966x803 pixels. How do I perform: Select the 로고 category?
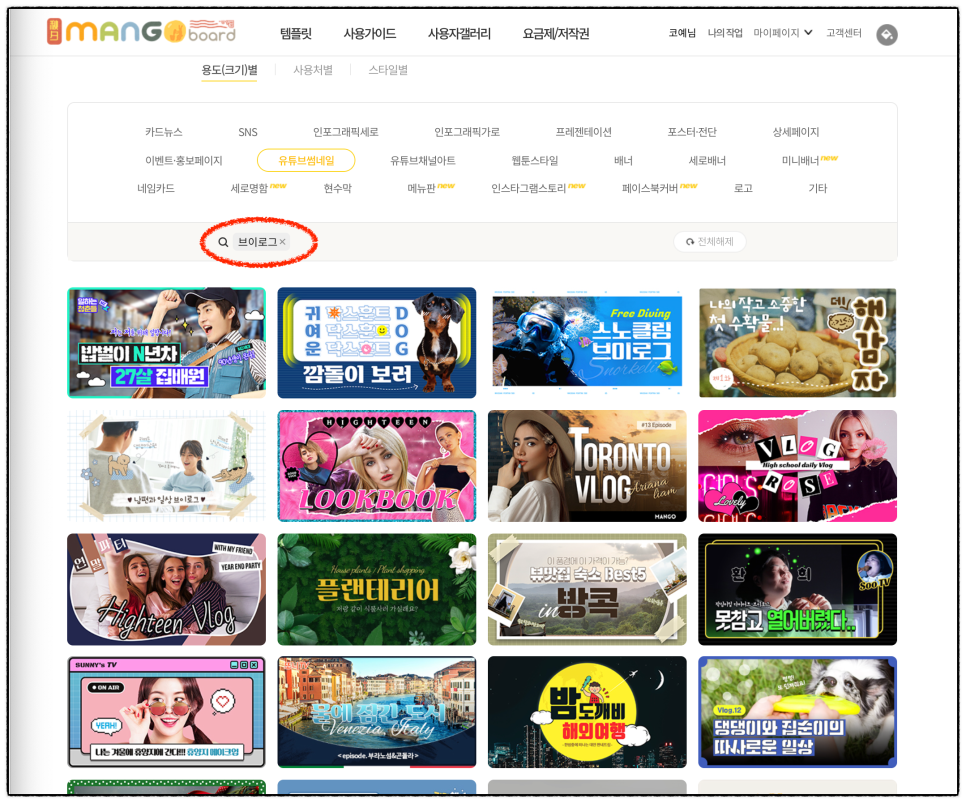click(743, 189)
